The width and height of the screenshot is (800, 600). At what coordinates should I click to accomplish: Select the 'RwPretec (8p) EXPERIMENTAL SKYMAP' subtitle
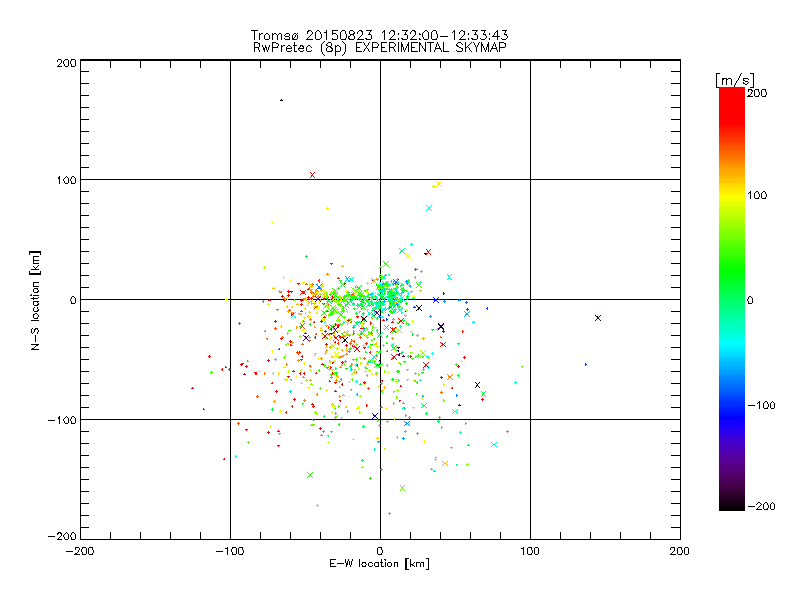tap(380, 48)
